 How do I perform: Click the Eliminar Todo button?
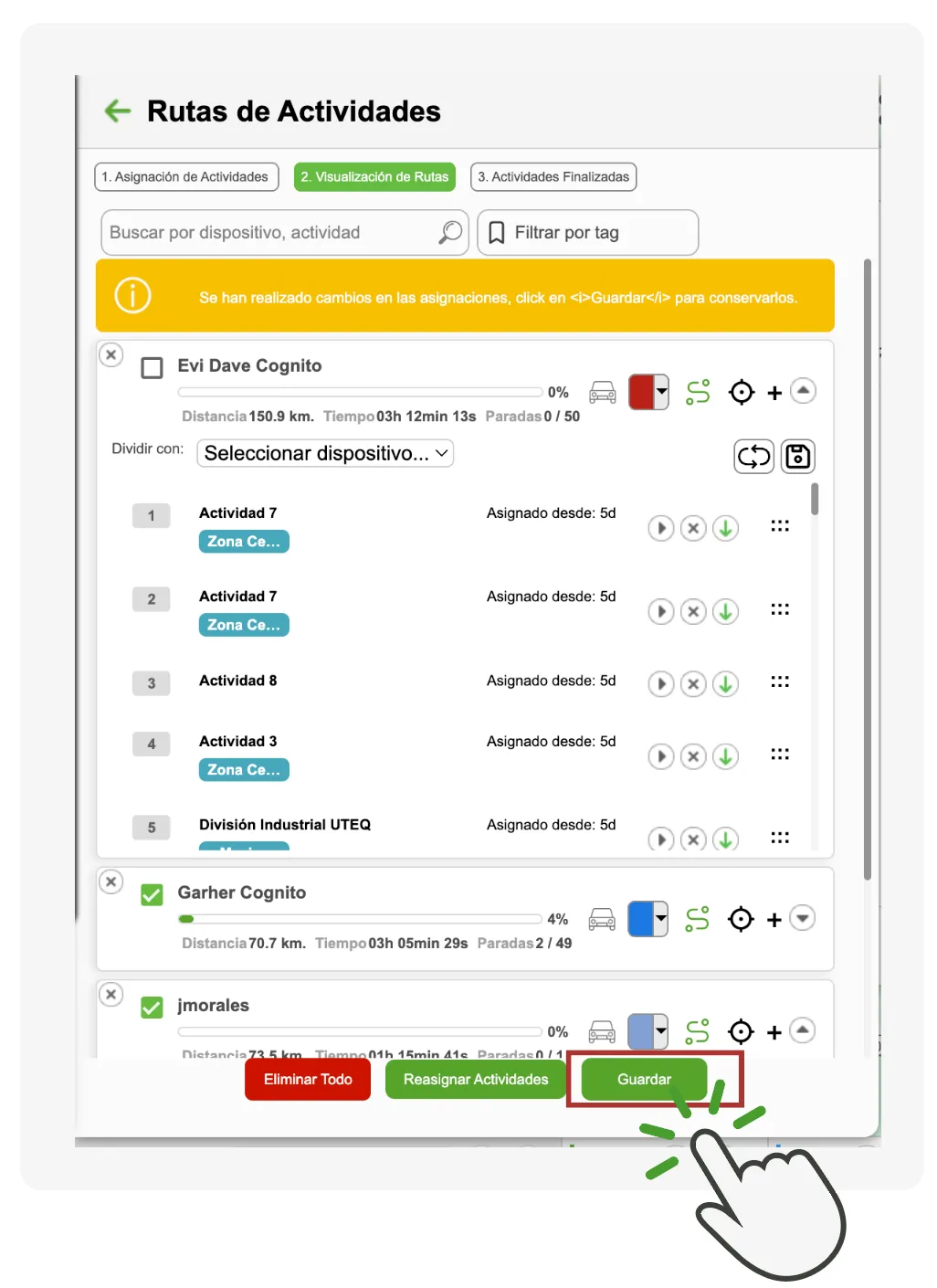tap(308, 1080)
